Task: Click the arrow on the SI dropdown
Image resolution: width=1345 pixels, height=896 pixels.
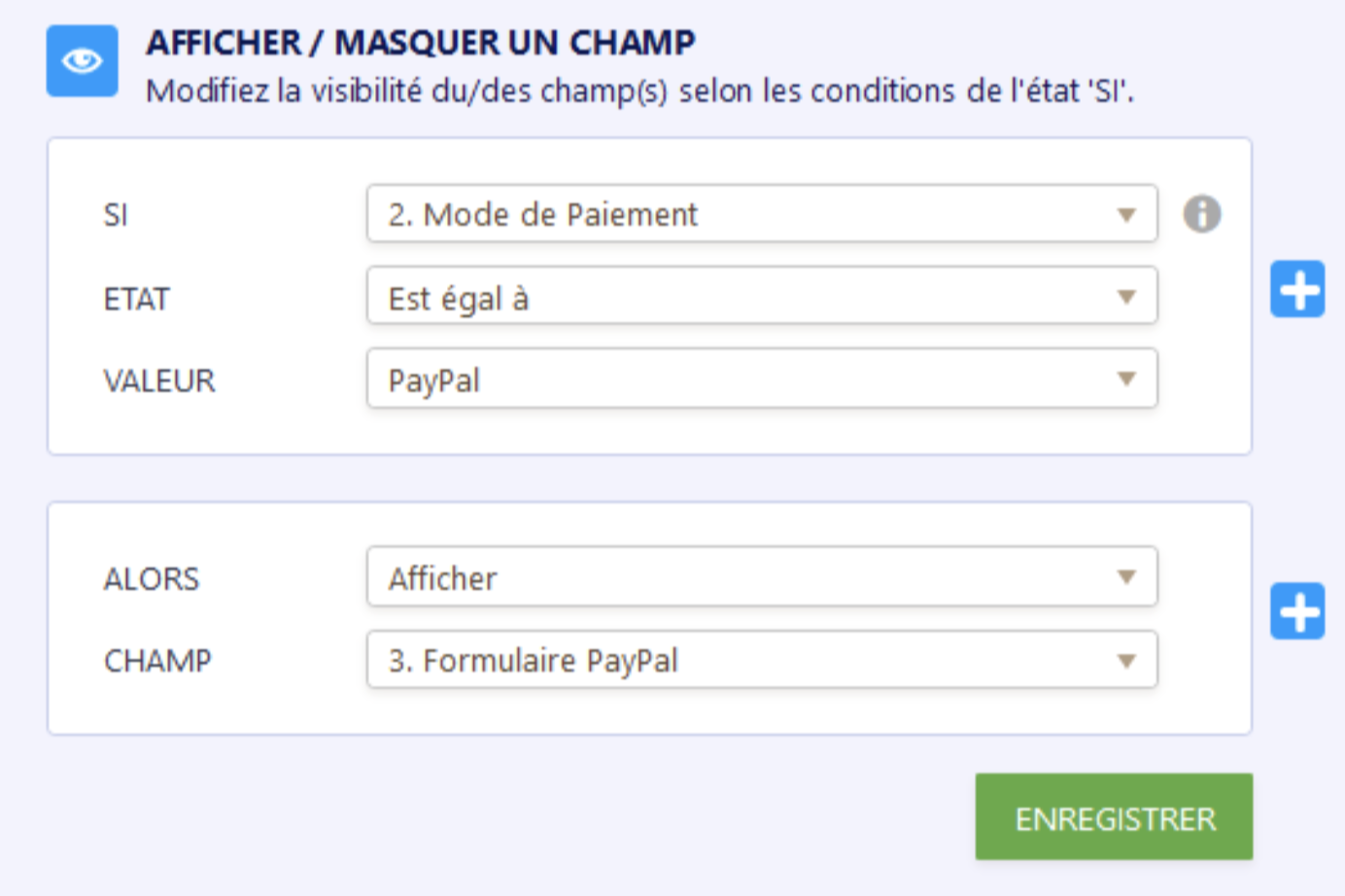Action: click(1126, 215)
